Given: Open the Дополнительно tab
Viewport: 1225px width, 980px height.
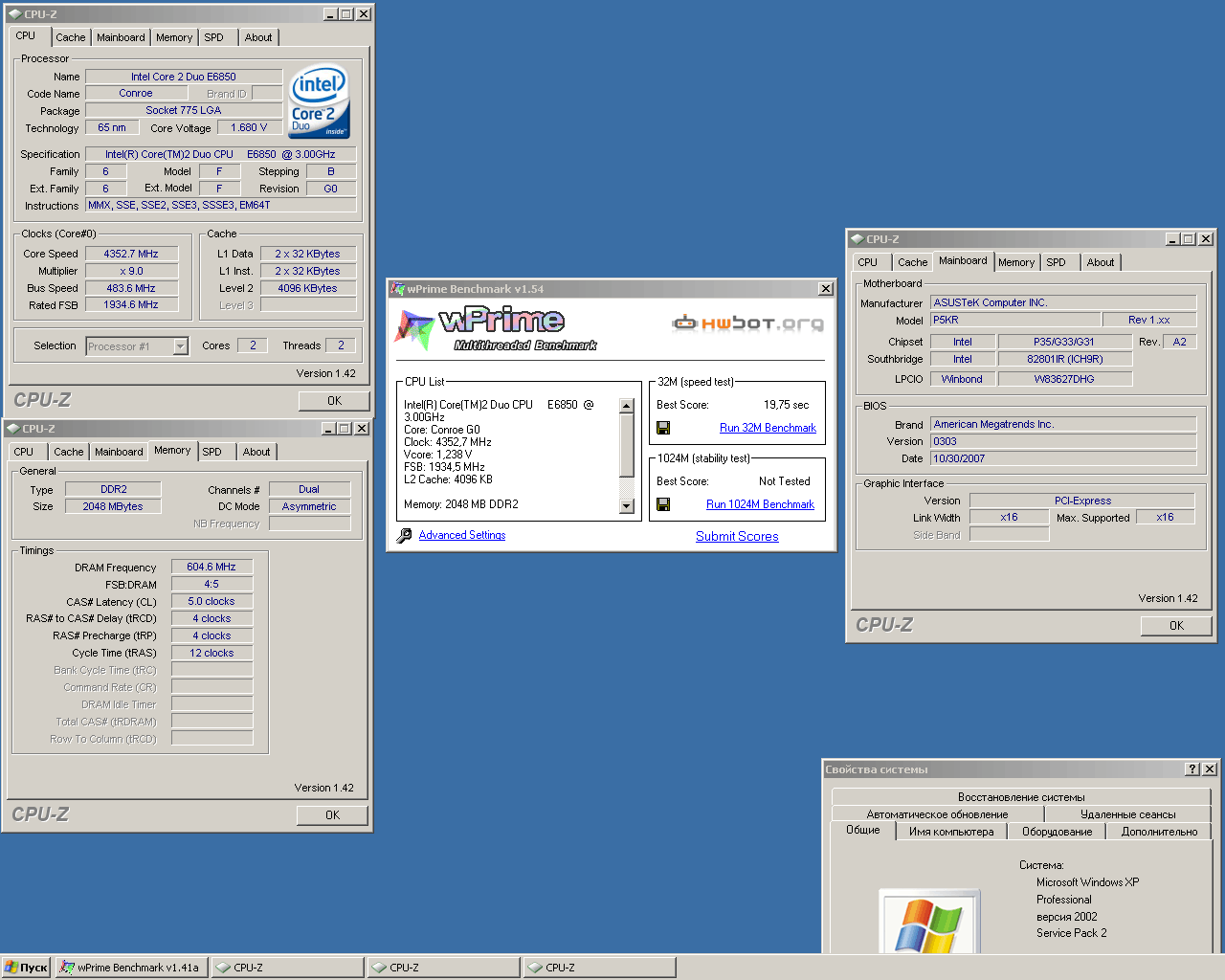Looking at the screenshot, I should tap(1159, 832).
